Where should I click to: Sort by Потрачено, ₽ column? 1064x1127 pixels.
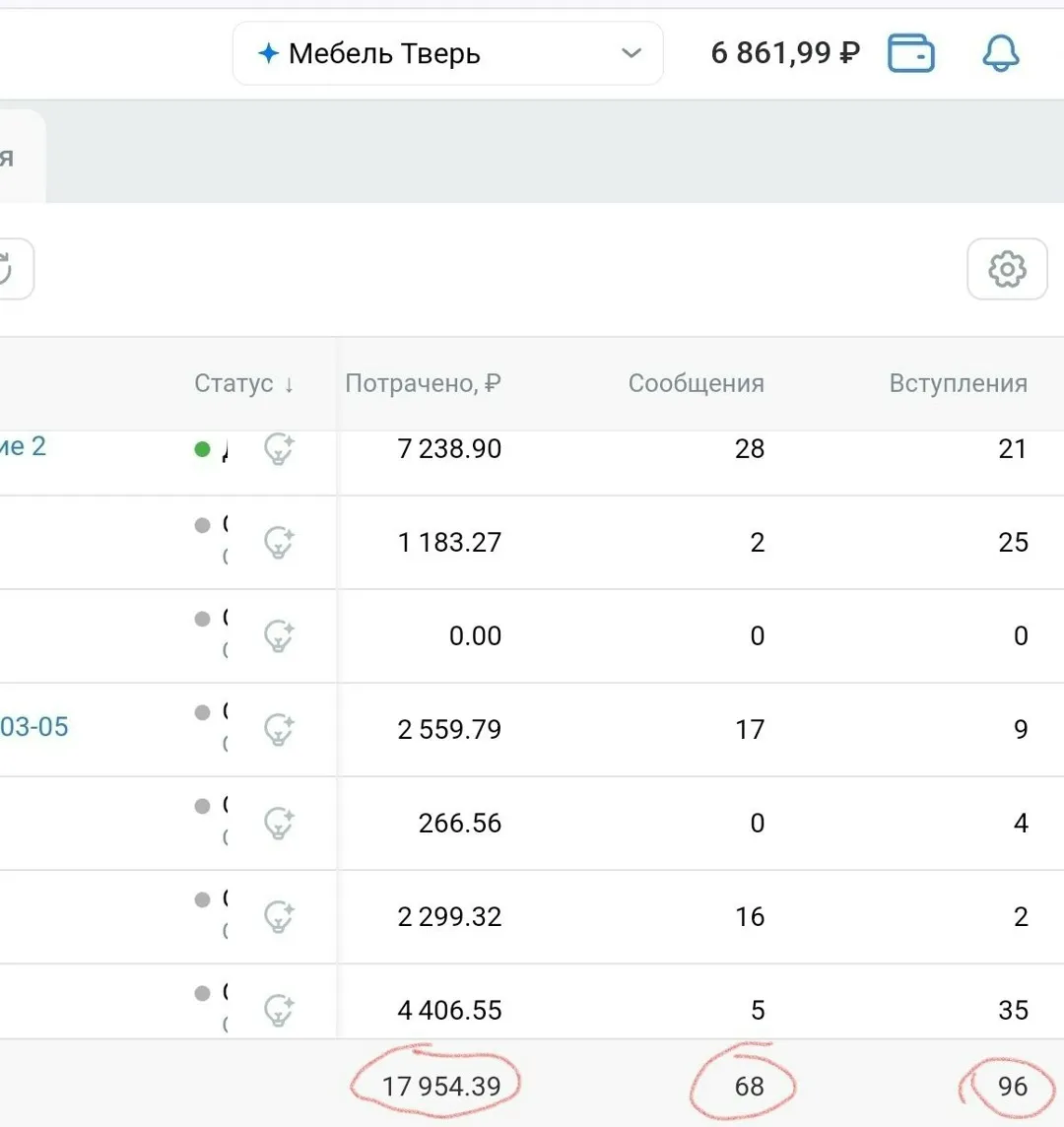[x=423, y=383]
